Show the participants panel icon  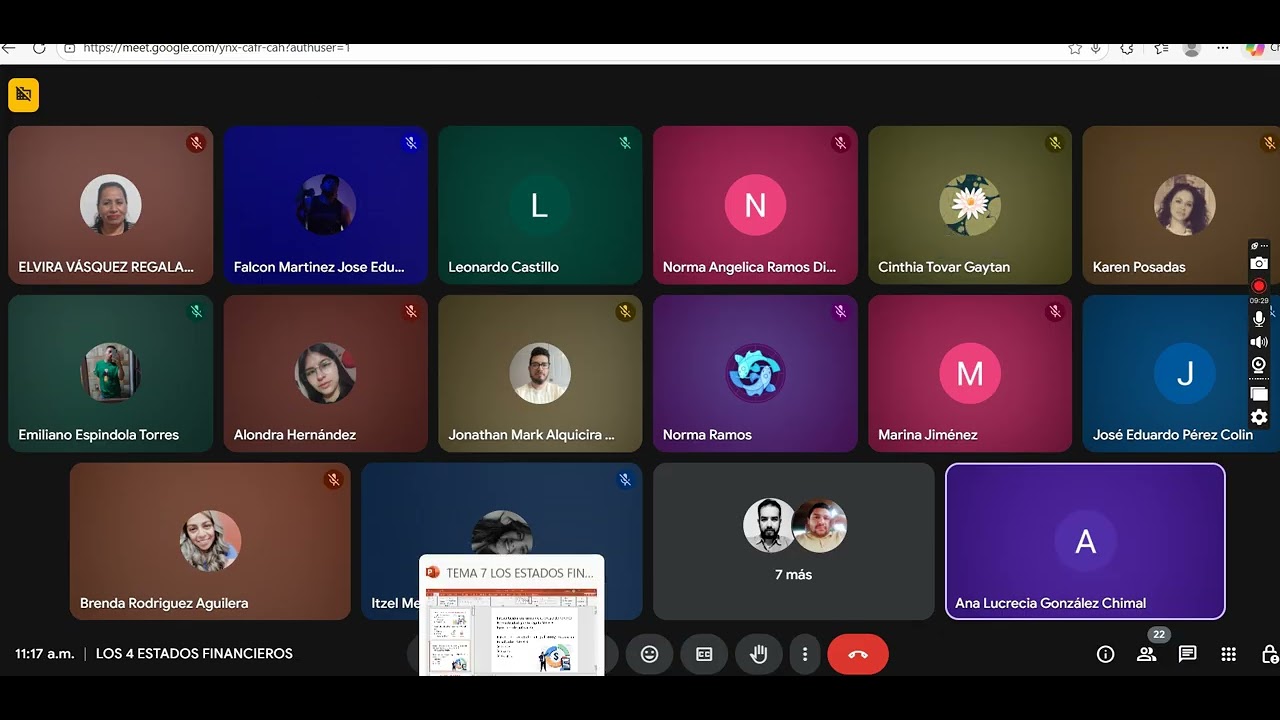[1146, 654]
